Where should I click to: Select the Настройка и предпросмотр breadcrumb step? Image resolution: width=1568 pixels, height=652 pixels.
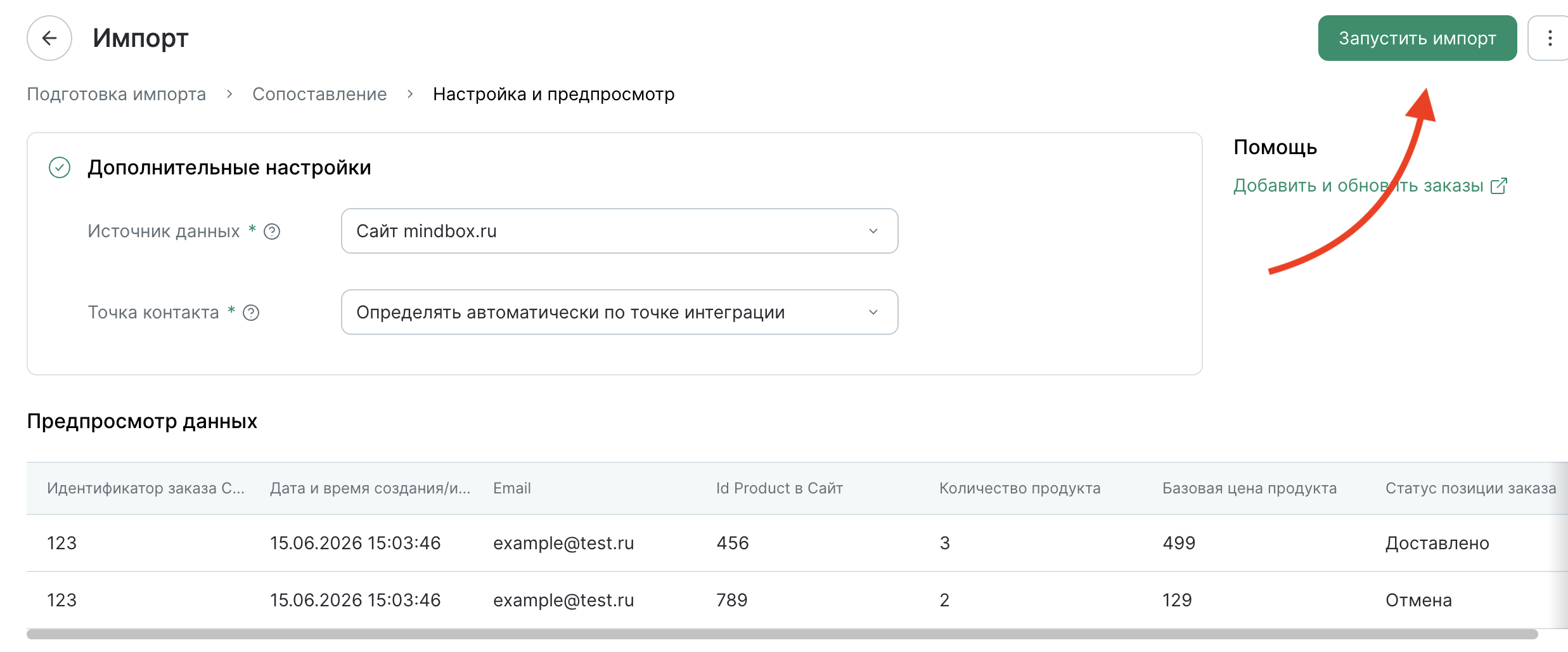(554, 94)
